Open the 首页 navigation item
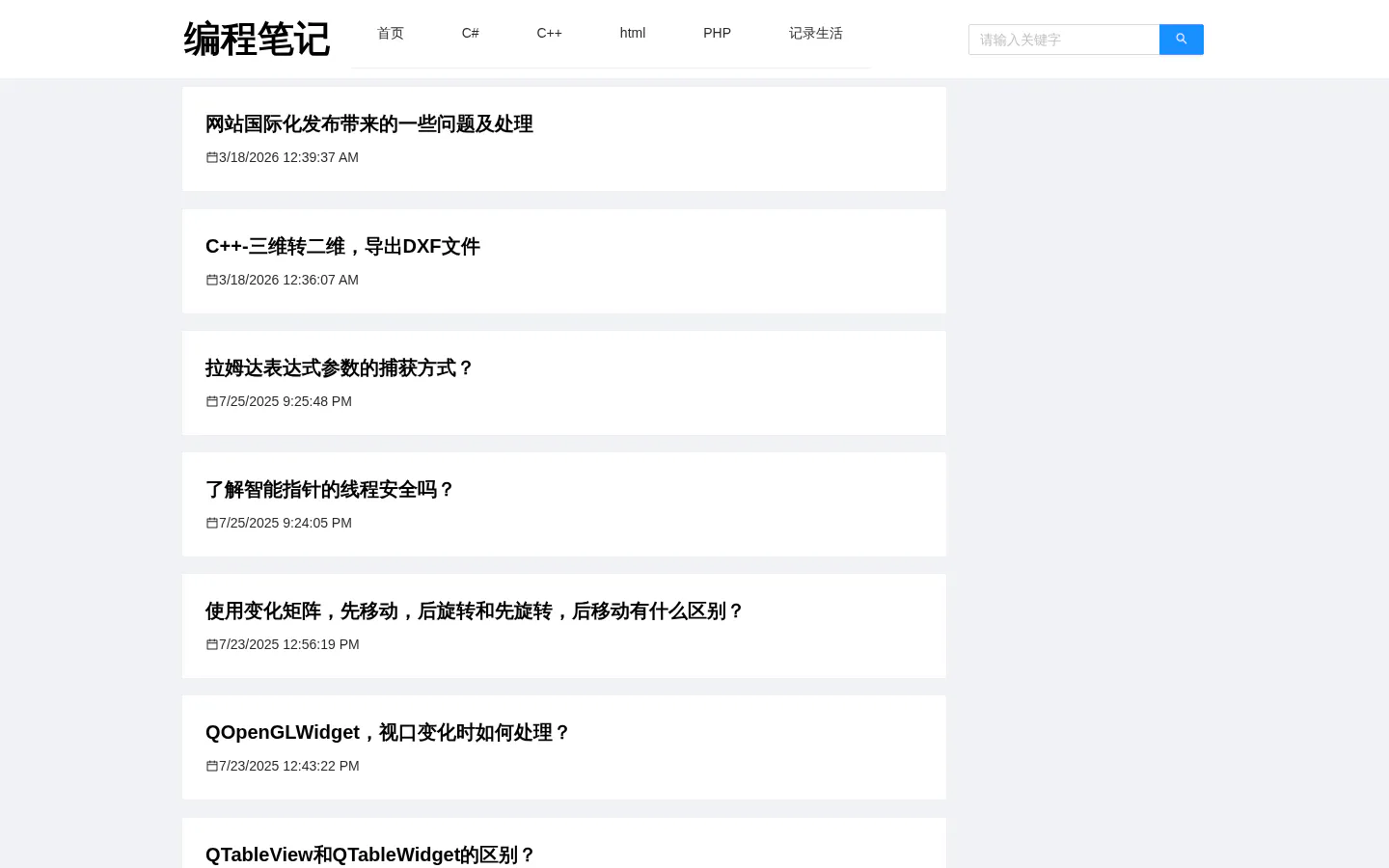The image size is (1389, 868). coord(391,33)
